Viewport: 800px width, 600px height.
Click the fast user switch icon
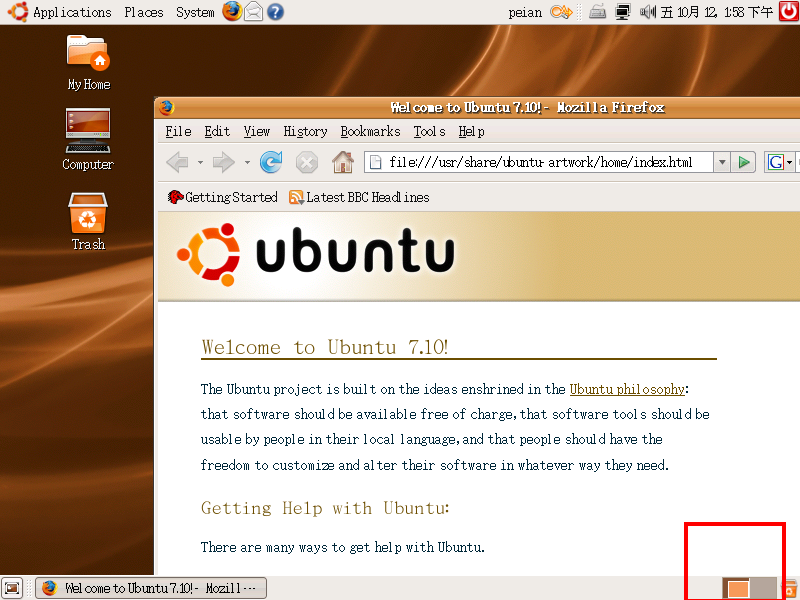[x=561, y=12]
